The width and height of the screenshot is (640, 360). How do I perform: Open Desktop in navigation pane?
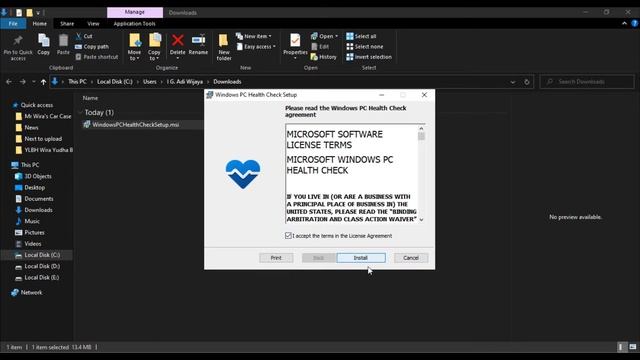(x=34, y=188)
